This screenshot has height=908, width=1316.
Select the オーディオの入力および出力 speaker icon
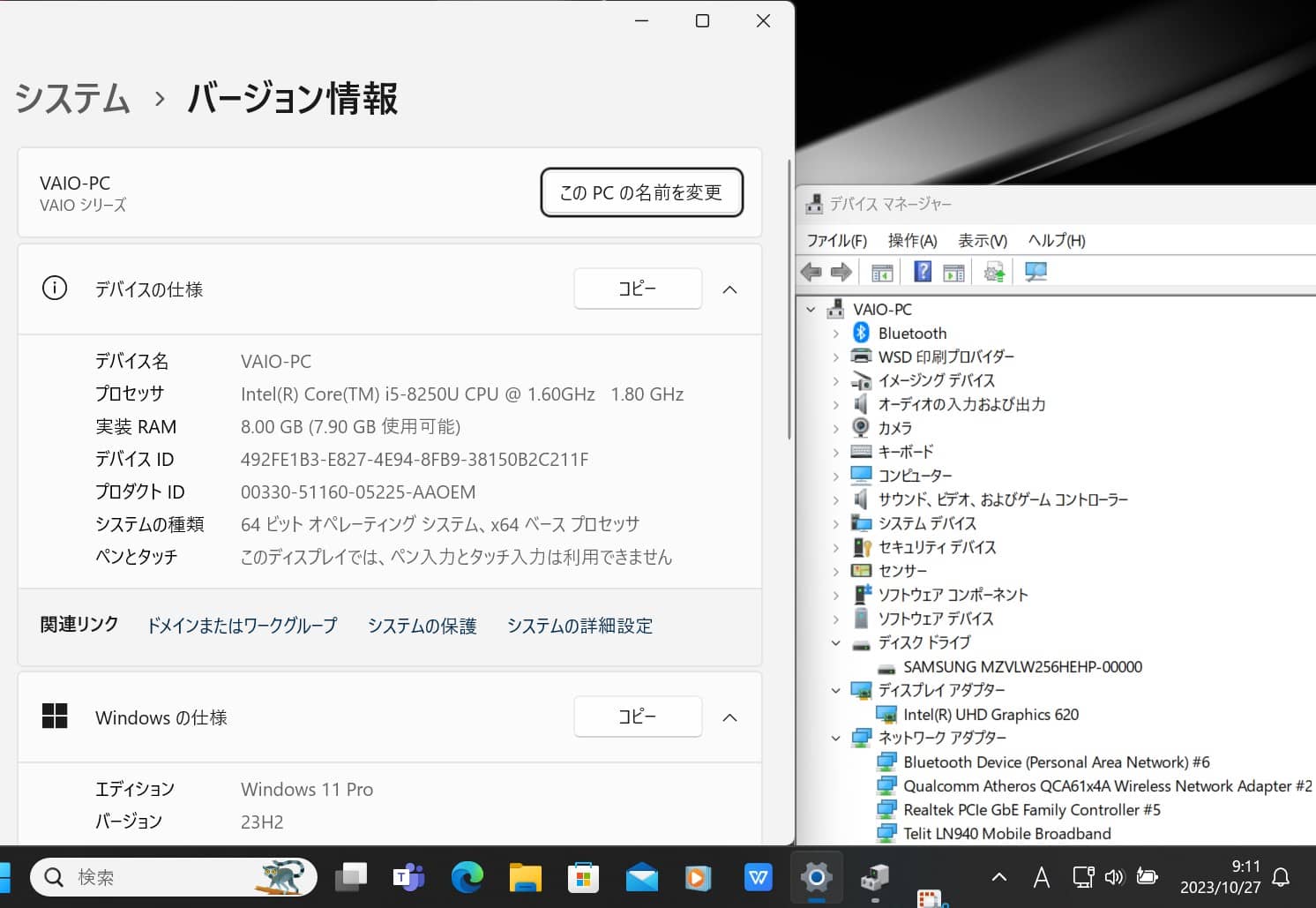click(x=861, y=404)
